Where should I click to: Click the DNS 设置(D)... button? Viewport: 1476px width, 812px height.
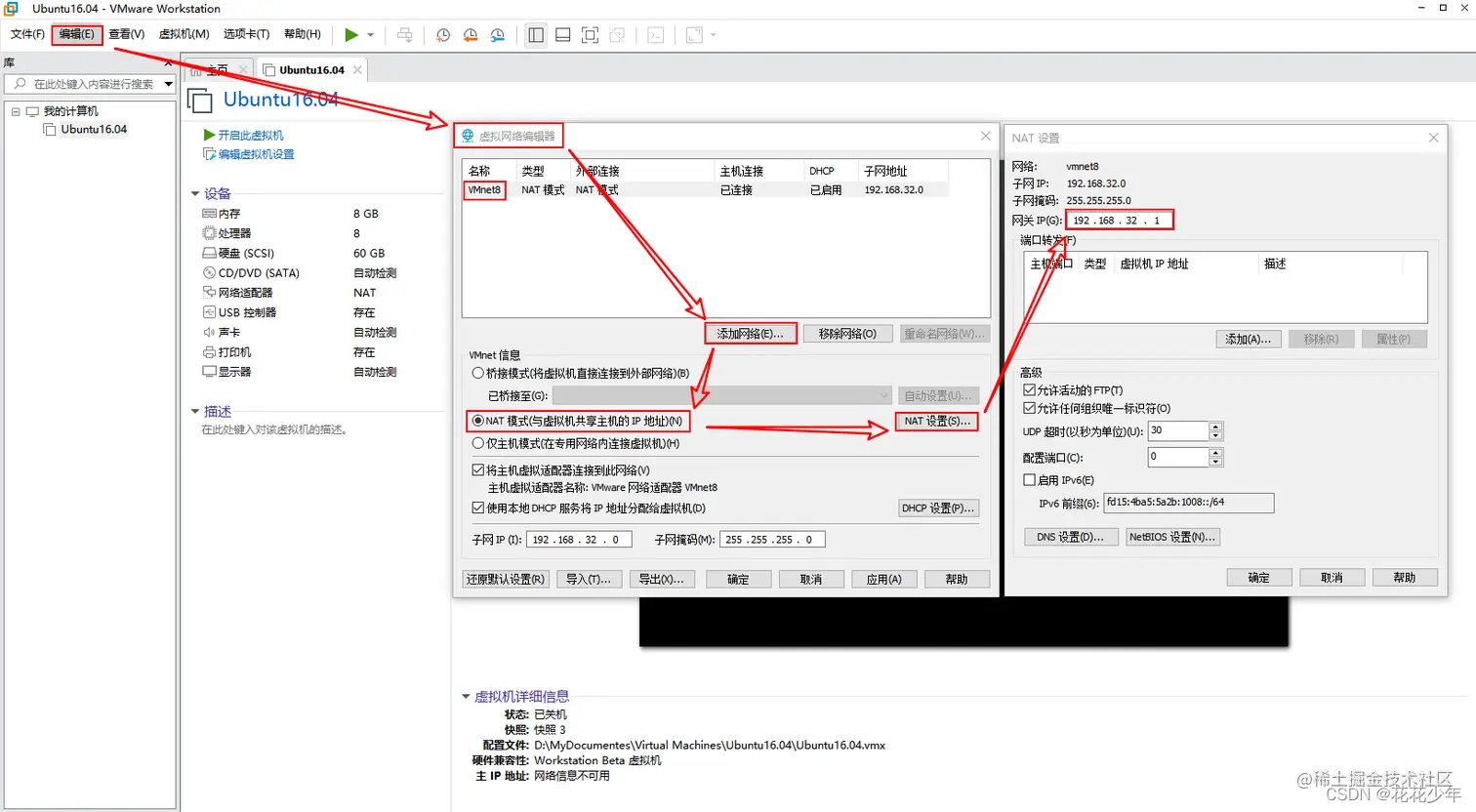pos(1071,537)
